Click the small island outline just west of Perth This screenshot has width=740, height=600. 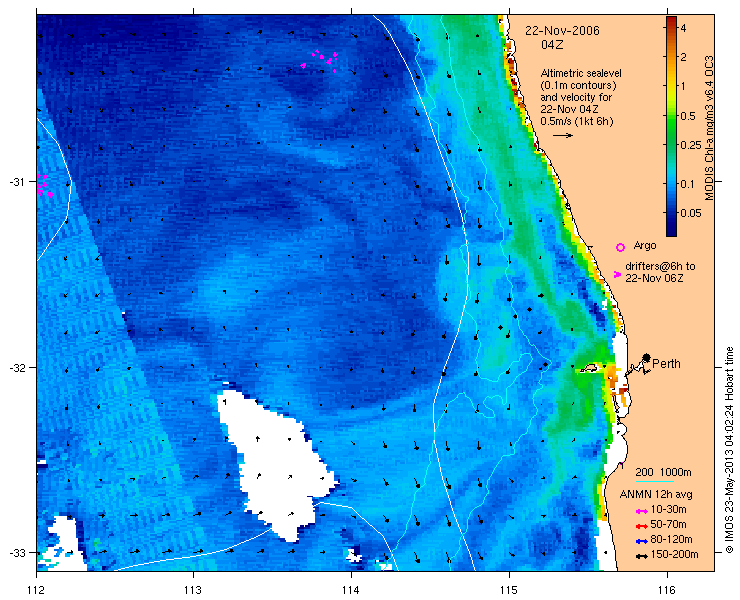pos(589,369)
